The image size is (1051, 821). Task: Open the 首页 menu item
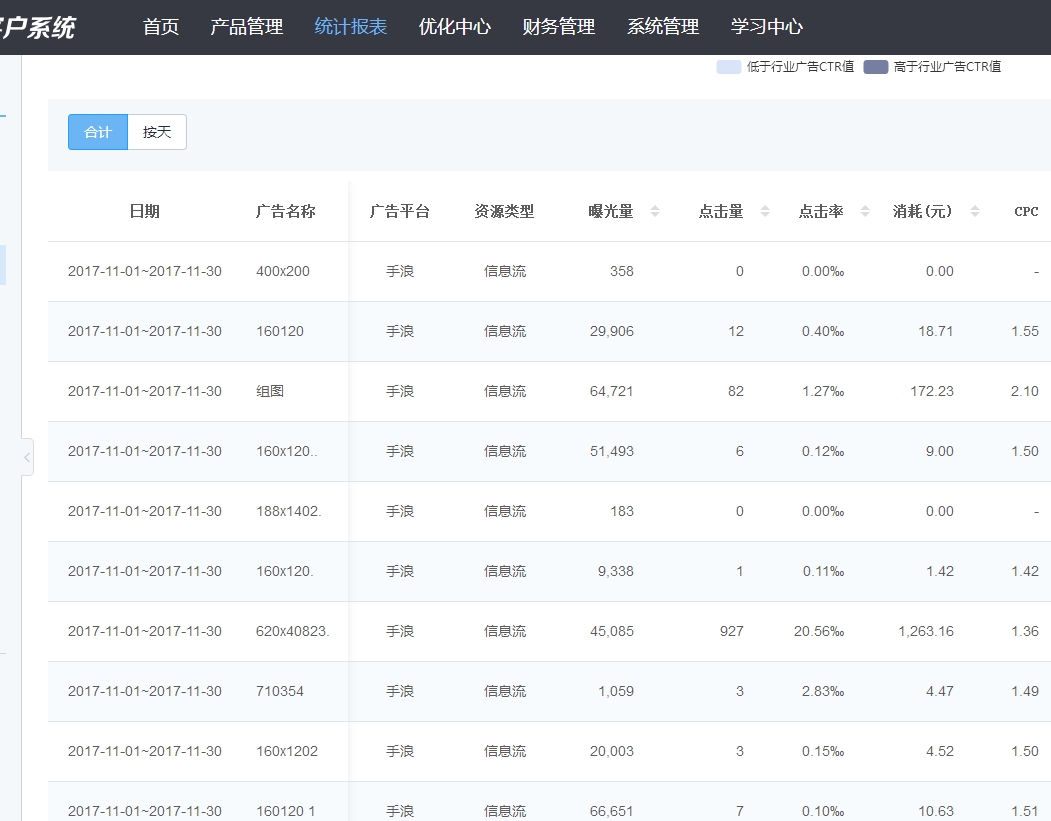pyautogui.click(x=161, y=27)
